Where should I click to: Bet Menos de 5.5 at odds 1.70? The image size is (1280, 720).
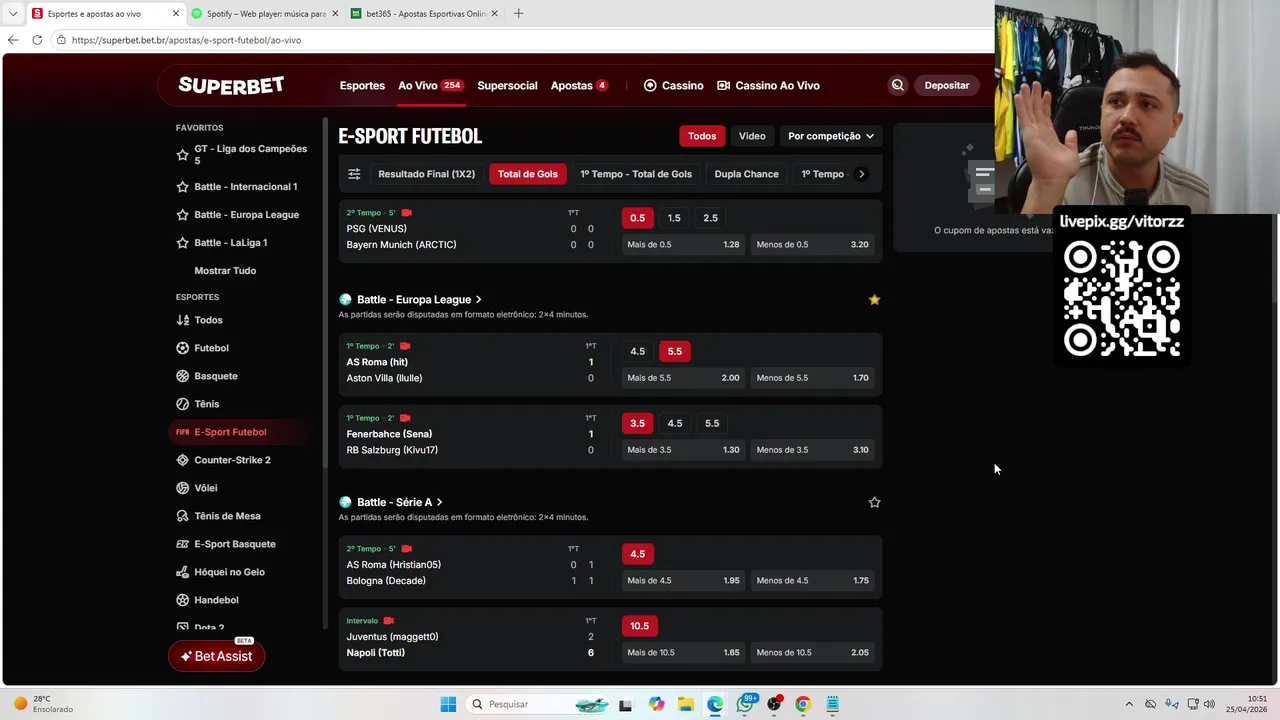click(x=813, y=378)
